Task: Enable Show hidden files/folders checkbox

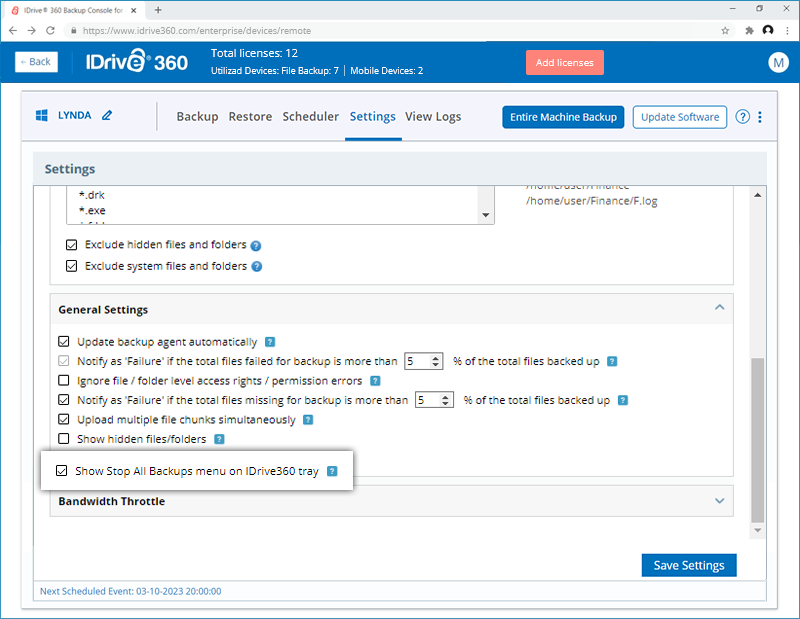Action: (x=63, y=438)
